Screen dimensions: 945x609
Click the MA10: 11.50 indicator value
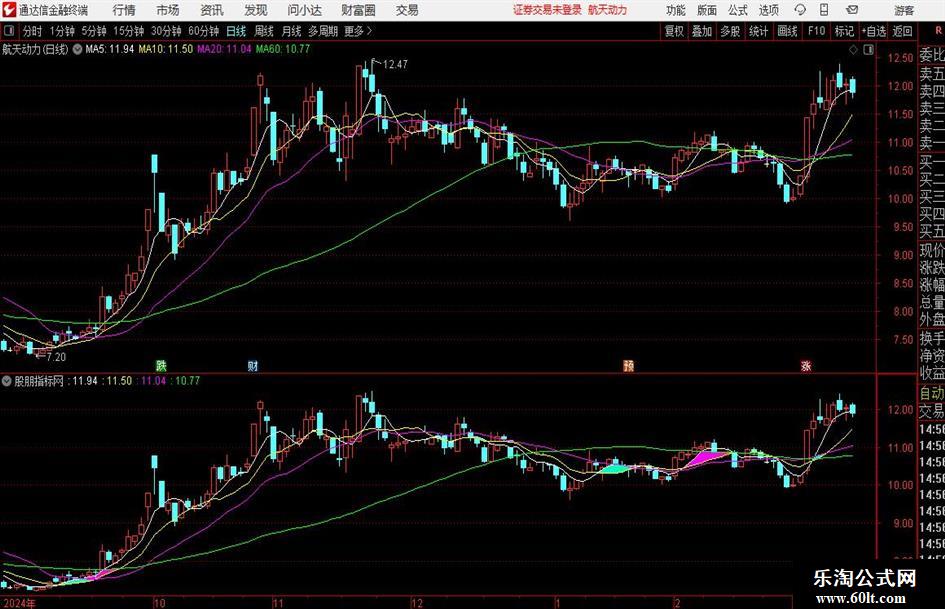click(x=166, y=49)
